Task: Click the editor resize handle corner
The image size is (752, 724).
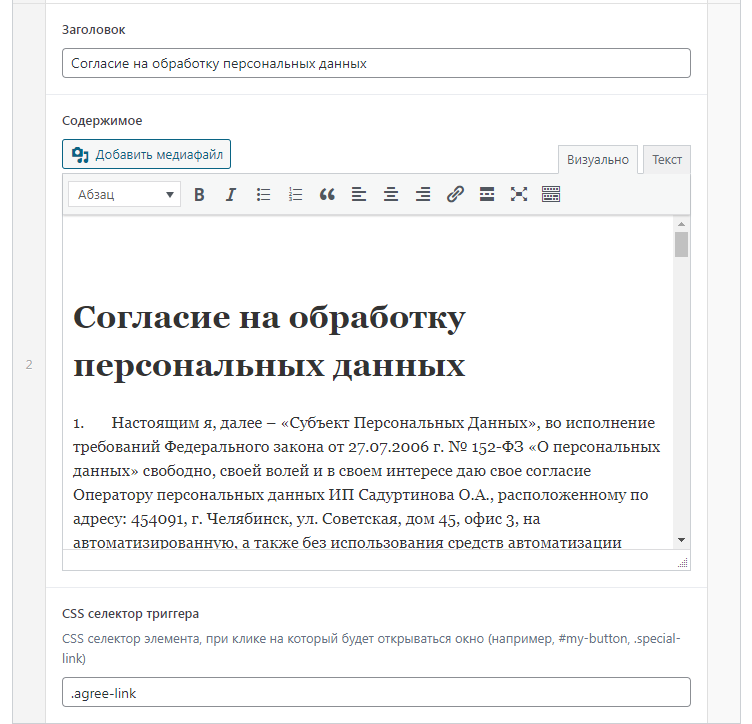Action: click(683, 562)
